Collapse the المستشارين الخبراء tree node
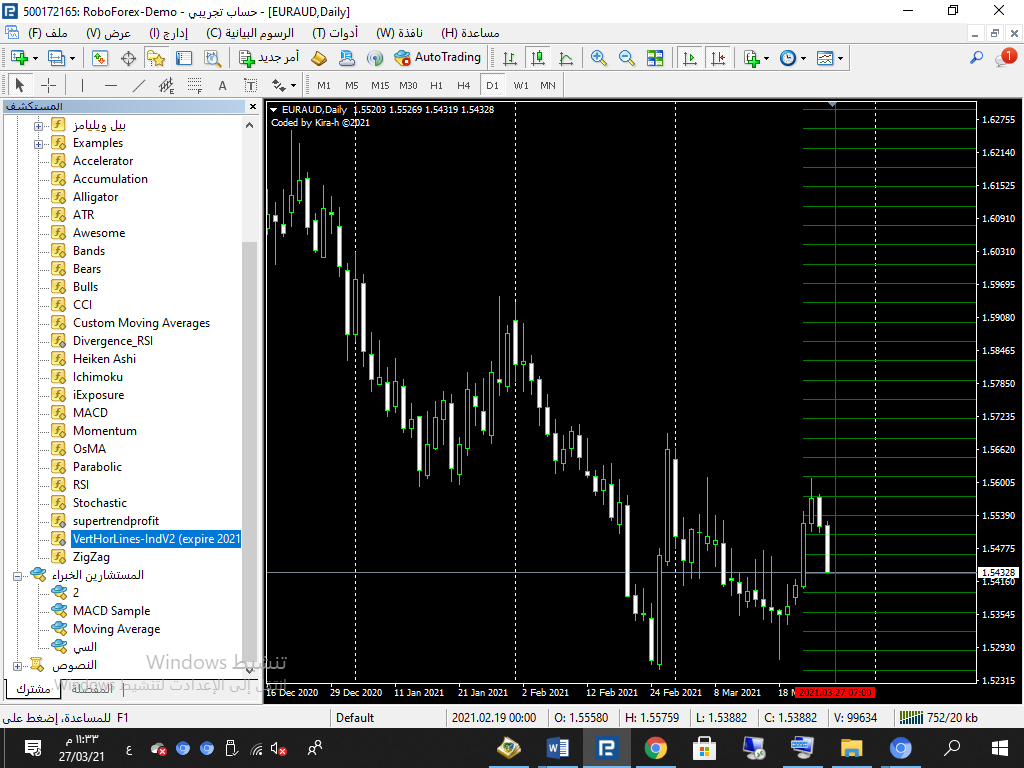1024x768 pixels. click(x=17, y=575)
